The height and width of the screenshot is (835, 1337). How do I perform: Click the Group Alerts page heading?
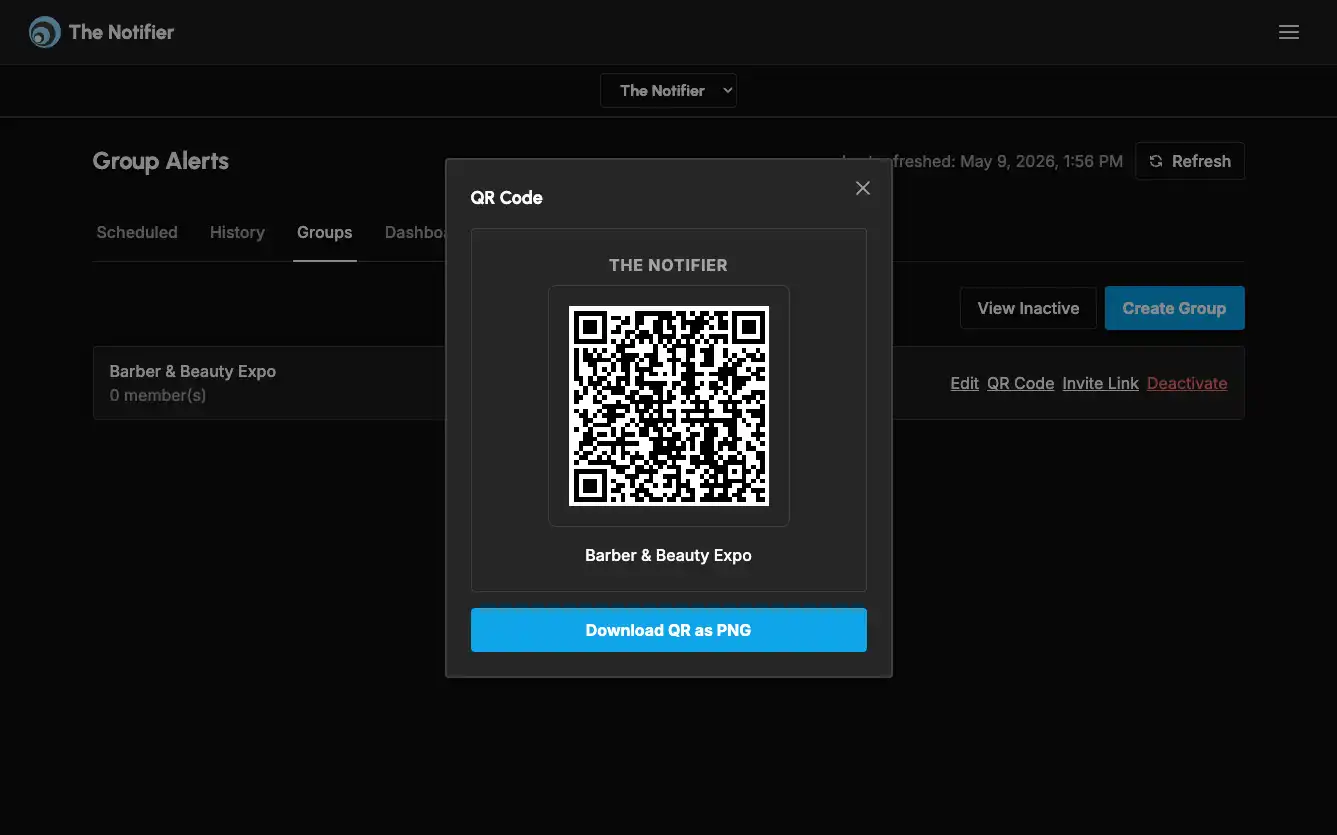point(160,161)
